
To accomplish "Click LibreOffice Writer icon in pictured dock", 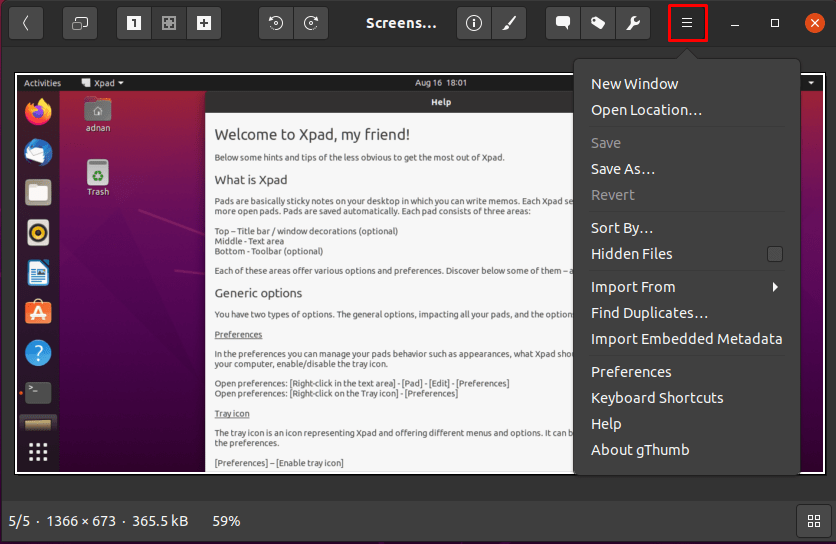I will point(38,273).
